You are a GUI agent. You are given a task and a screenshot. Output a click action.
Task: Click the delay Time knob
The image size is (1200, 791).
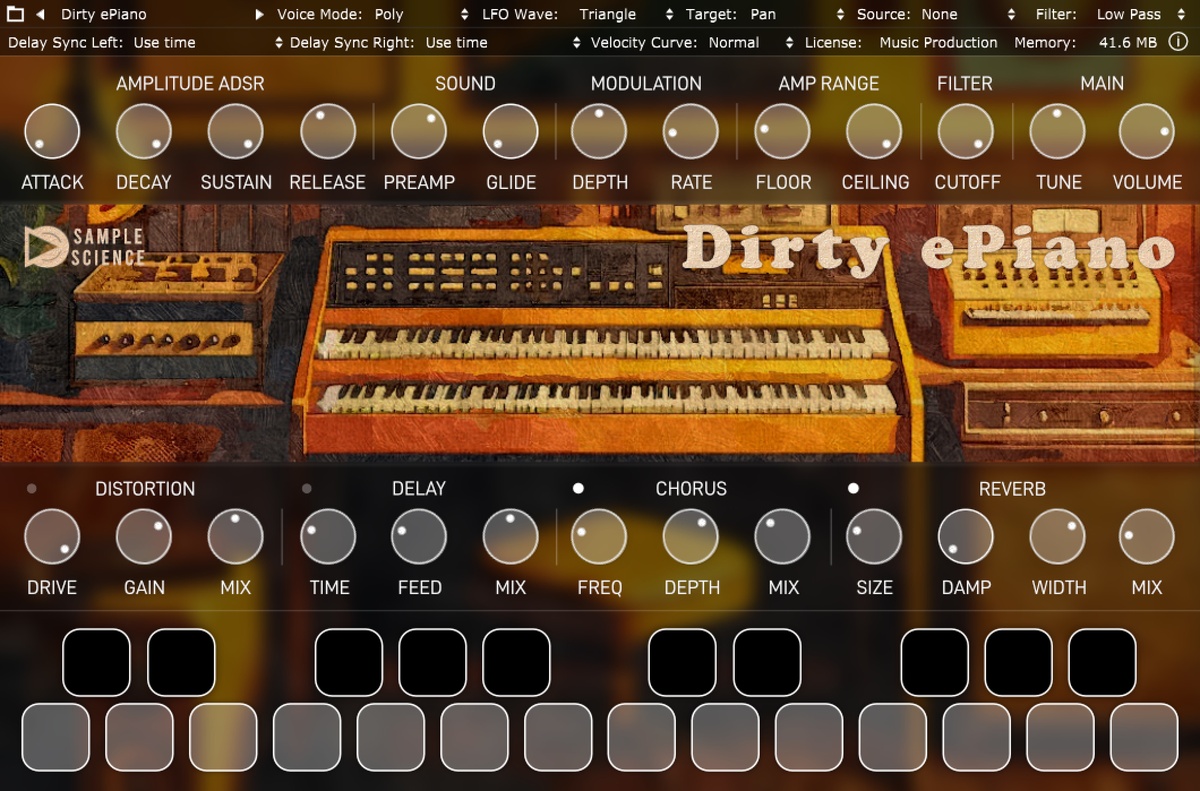[x=328, y=537]
